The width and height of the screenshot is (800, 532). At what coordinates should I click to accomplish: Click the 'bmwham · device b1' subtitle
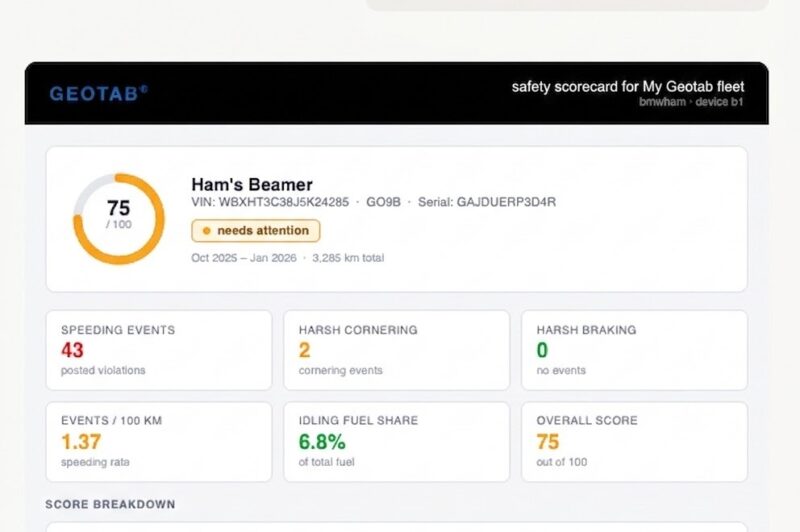coord(691,102)
